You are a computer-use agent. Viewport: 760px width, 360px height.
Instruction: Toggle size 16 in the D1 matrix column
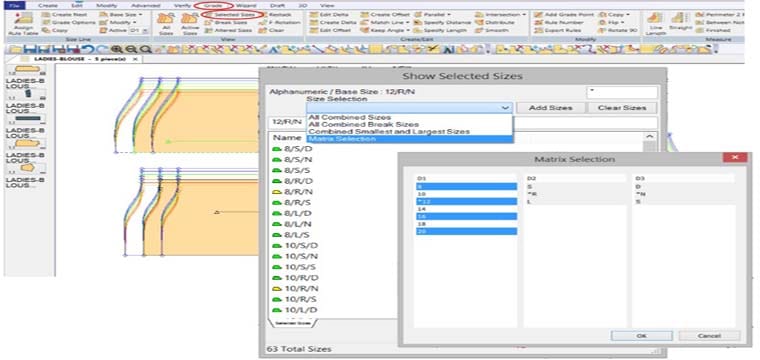(x=466, y=216)
